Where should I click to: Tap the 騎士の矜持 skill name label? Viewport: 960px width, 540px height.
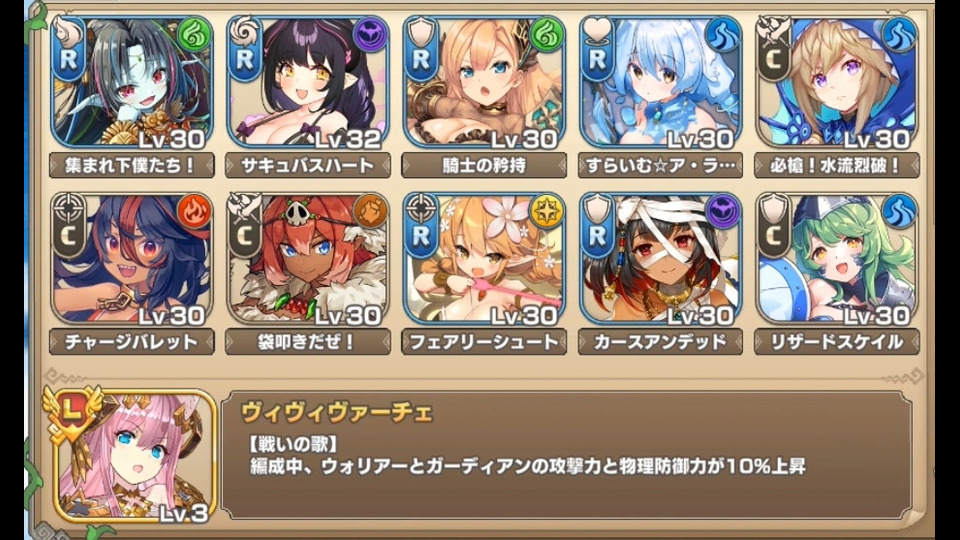[484, 166]
